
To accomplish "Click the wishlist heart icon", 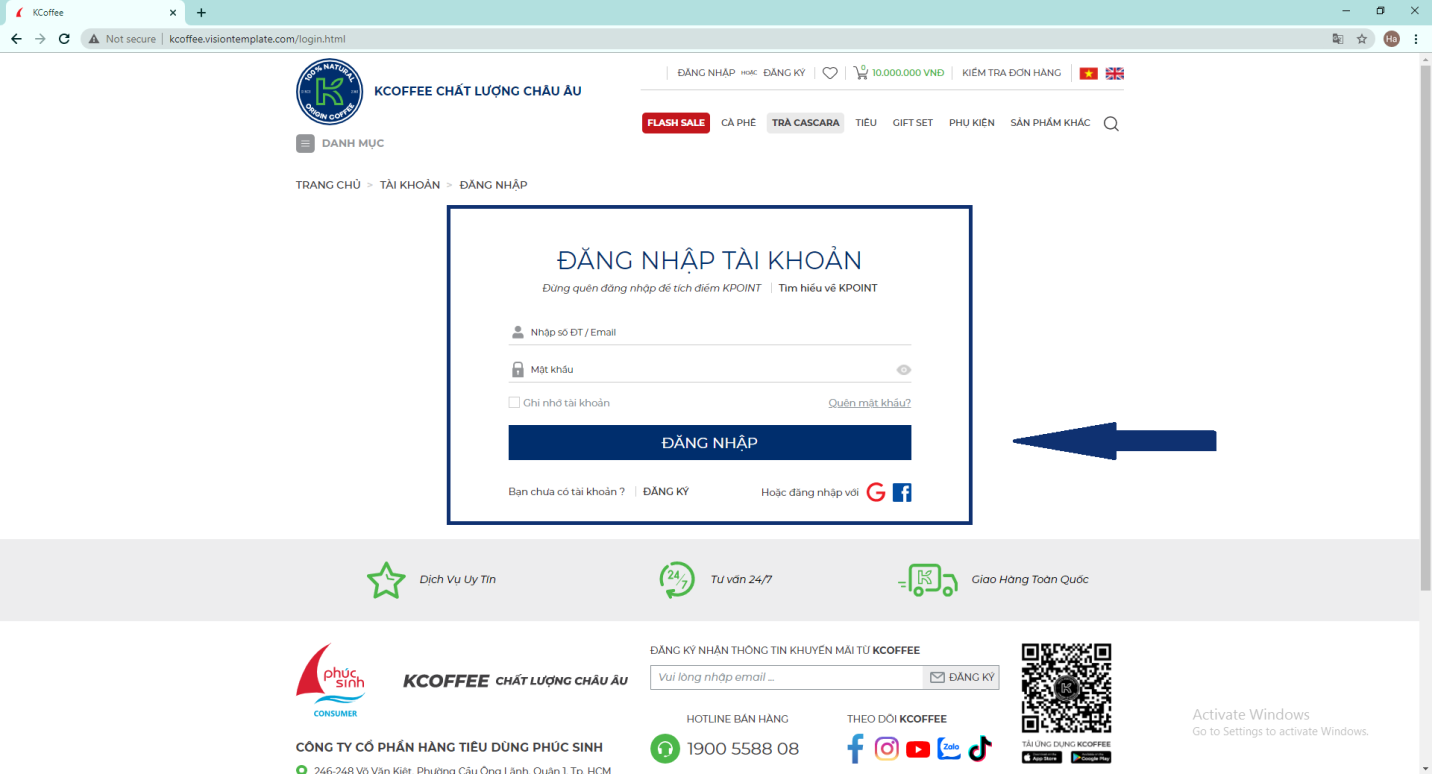I will tap(830, 73).
